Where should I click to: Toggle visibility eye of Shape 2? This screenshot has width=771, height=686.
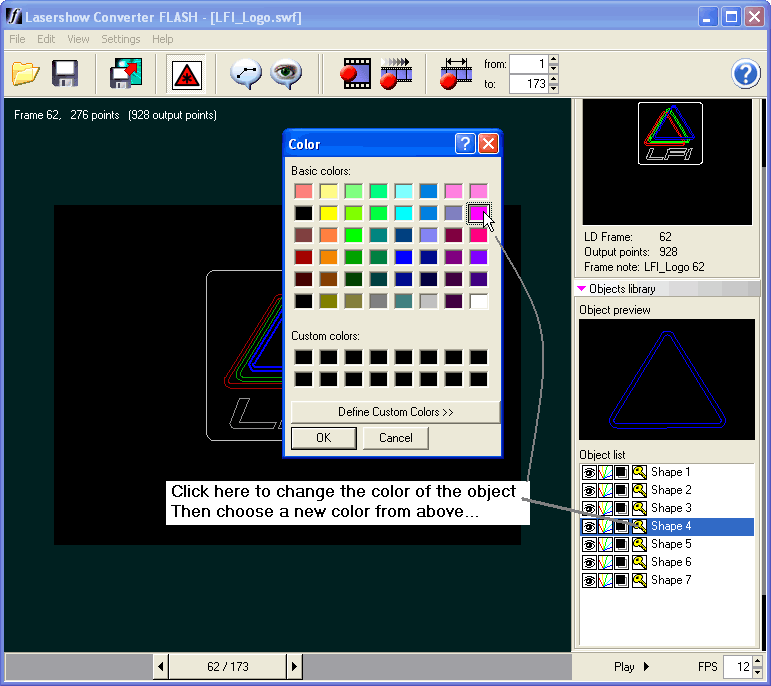tap(589, 490)
